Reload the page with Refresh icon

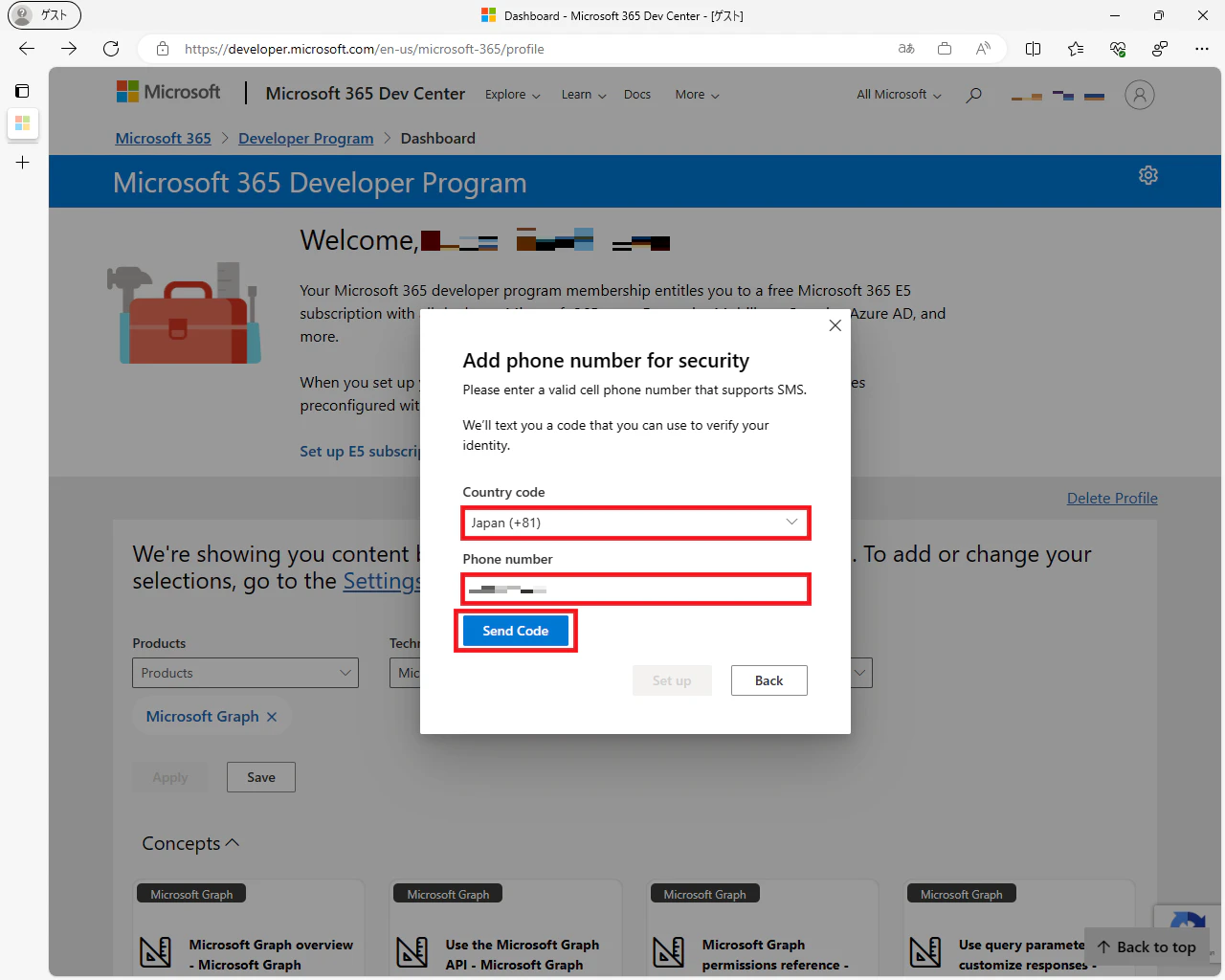[x=111, y=49]
